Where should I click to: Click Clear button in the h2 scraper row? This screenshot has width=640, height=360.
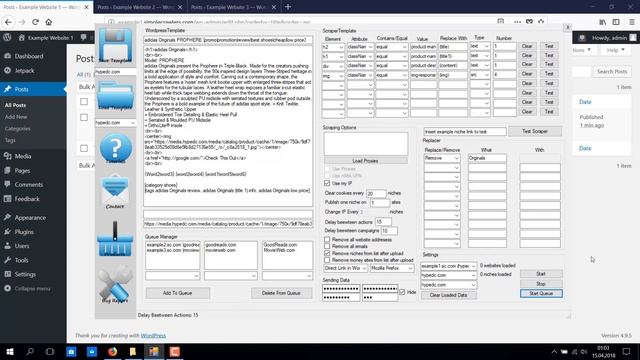(527, 46)
